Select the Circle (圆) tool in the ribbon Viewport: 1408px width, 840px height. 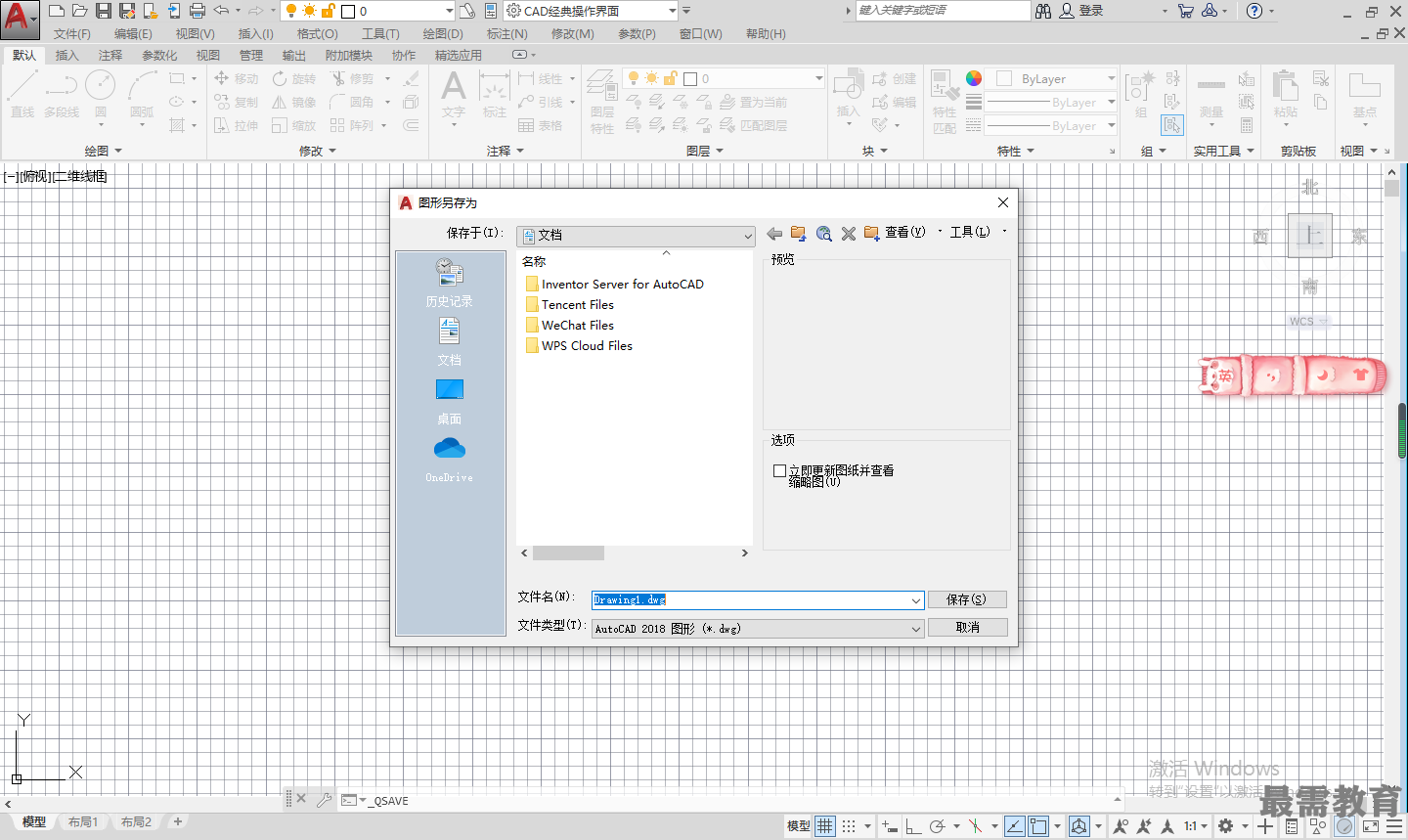tap(101, 95)
